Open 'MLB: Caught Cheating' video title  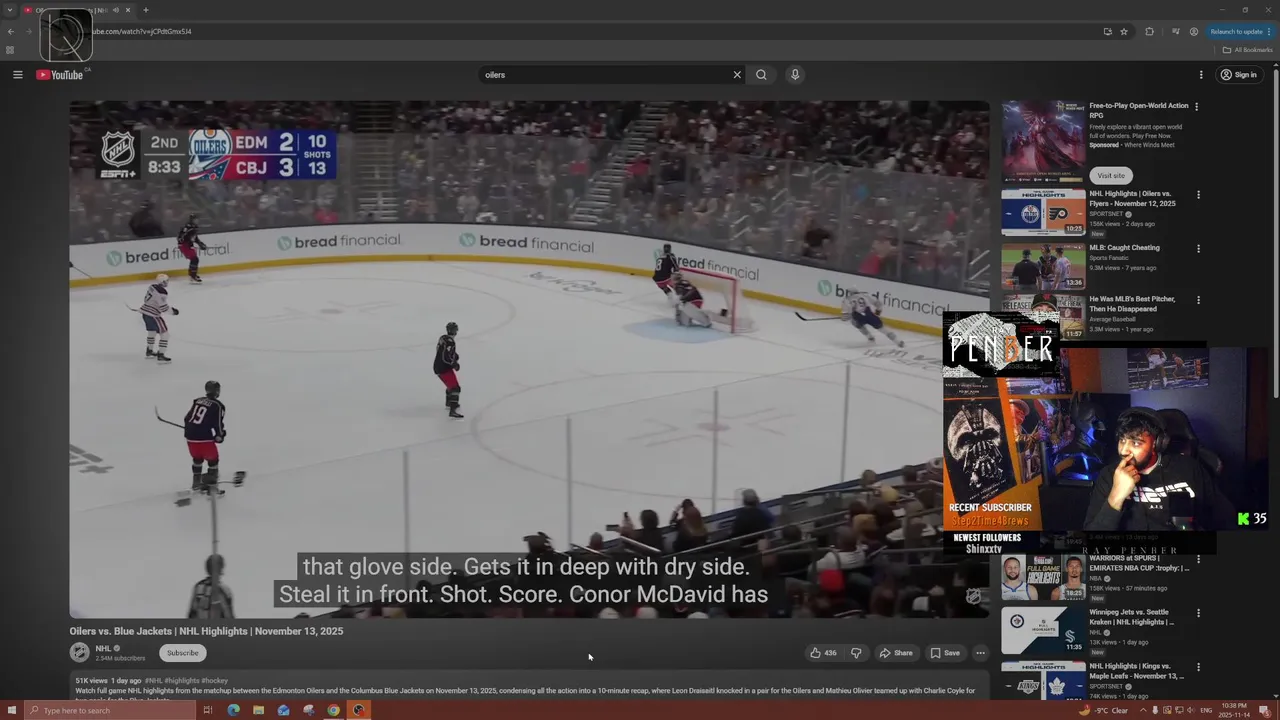coord(1124,248)
